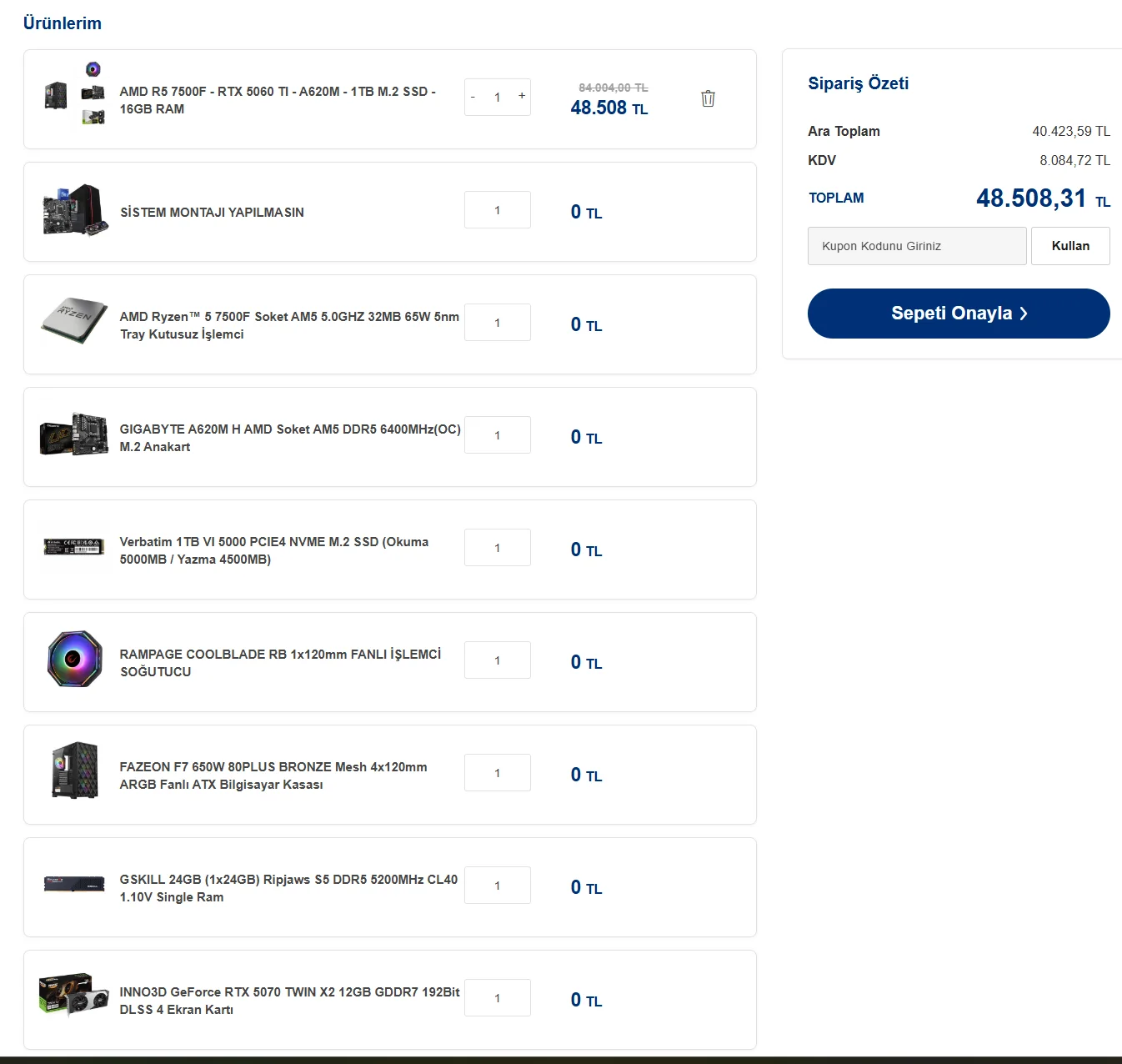Click the 48.508 TL bundle price
The height and width of the screenshot is (1064, 1122).
click(609, 108)
